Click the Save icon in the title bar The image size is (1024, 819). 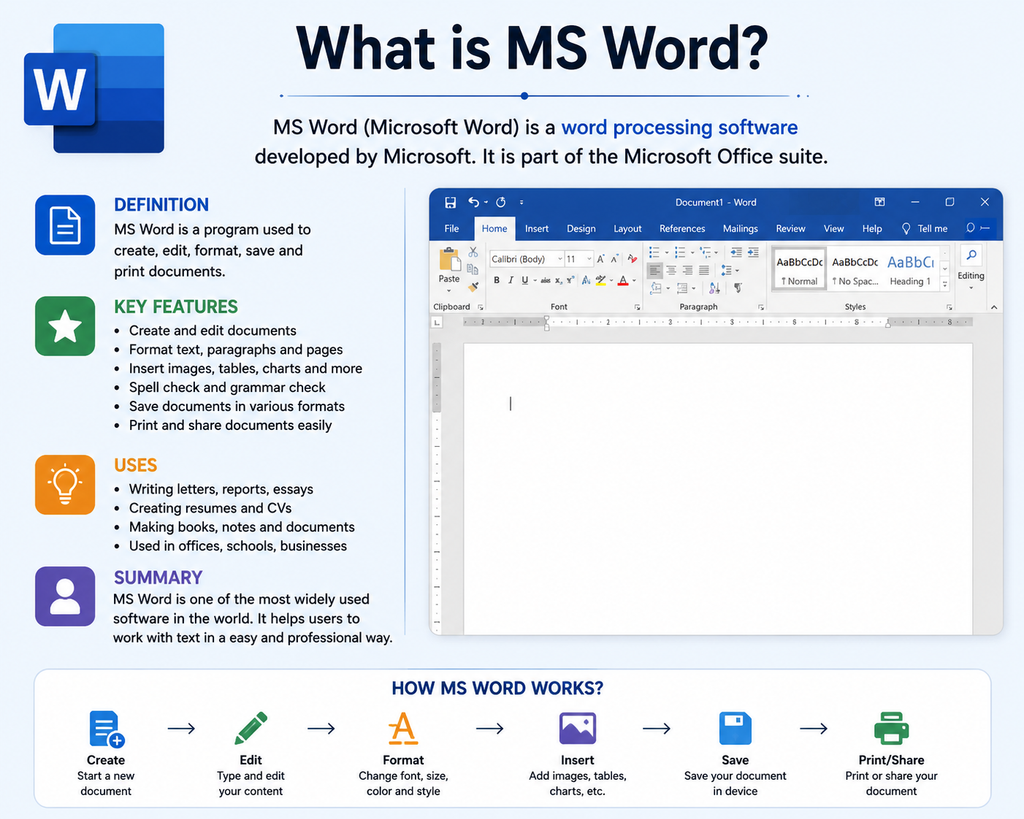(450, 202)
